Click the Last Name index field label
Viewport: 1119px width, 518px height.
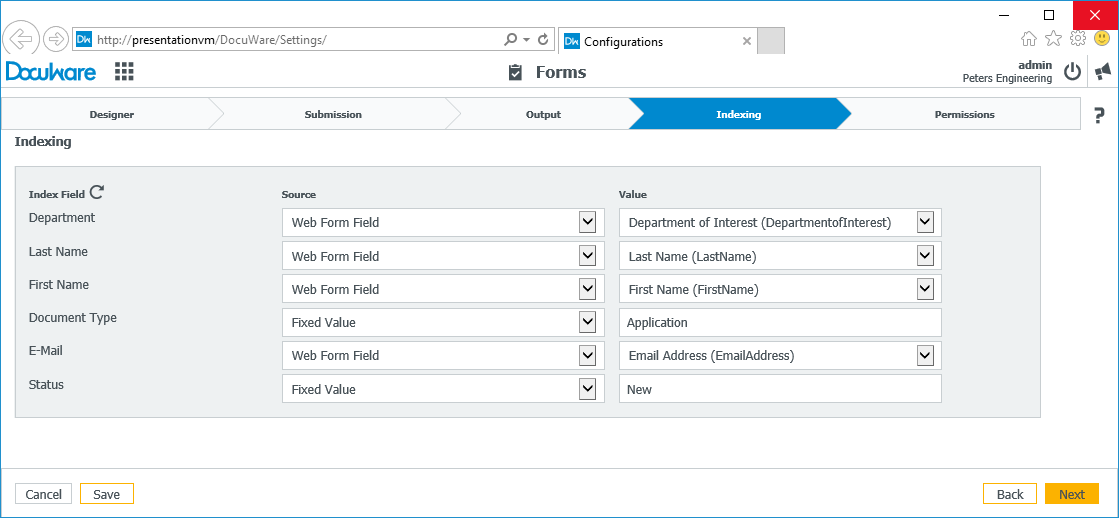[x=59, y=251]
